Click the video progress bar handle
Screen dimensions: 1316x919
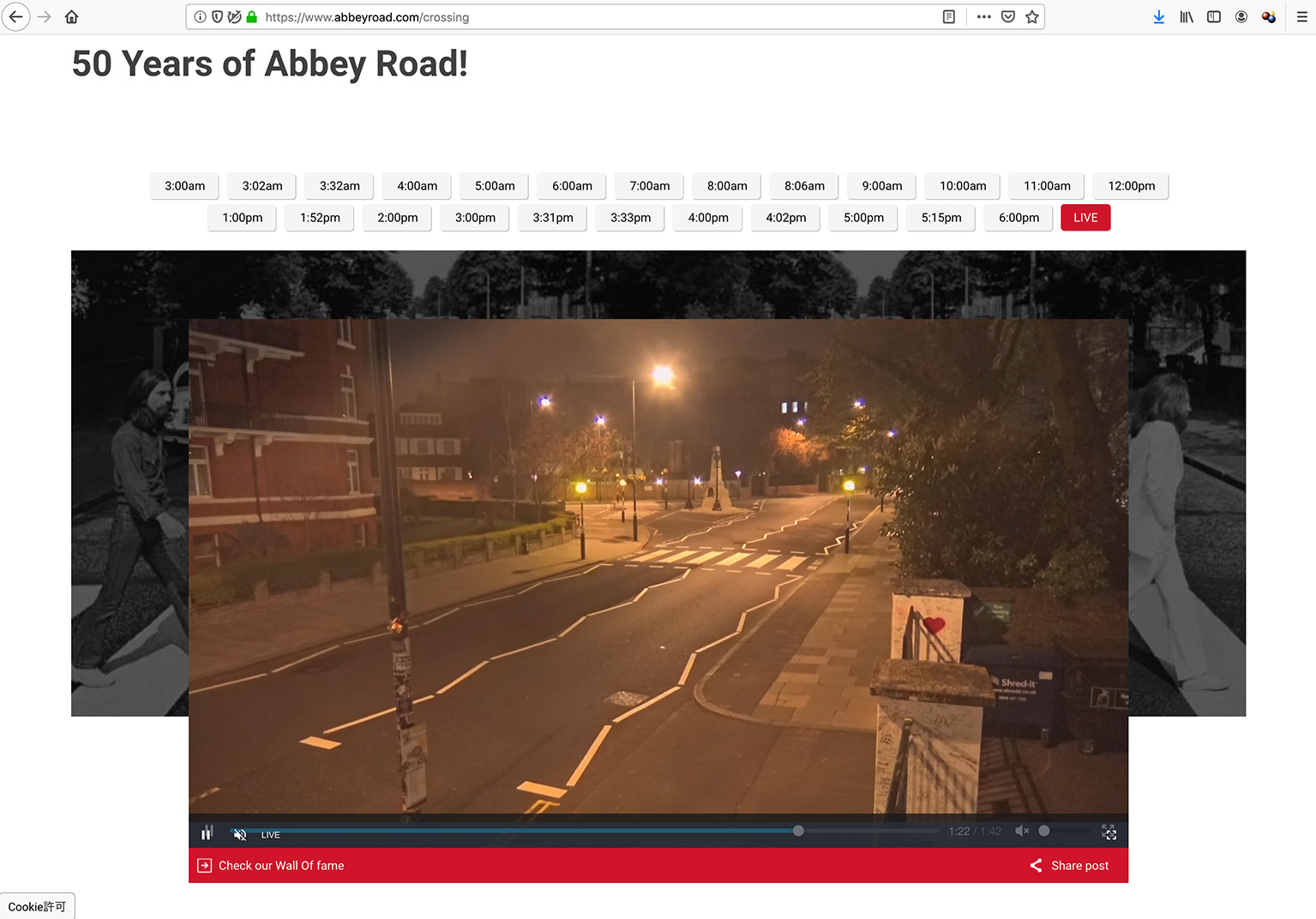click(x=798, y=831)
